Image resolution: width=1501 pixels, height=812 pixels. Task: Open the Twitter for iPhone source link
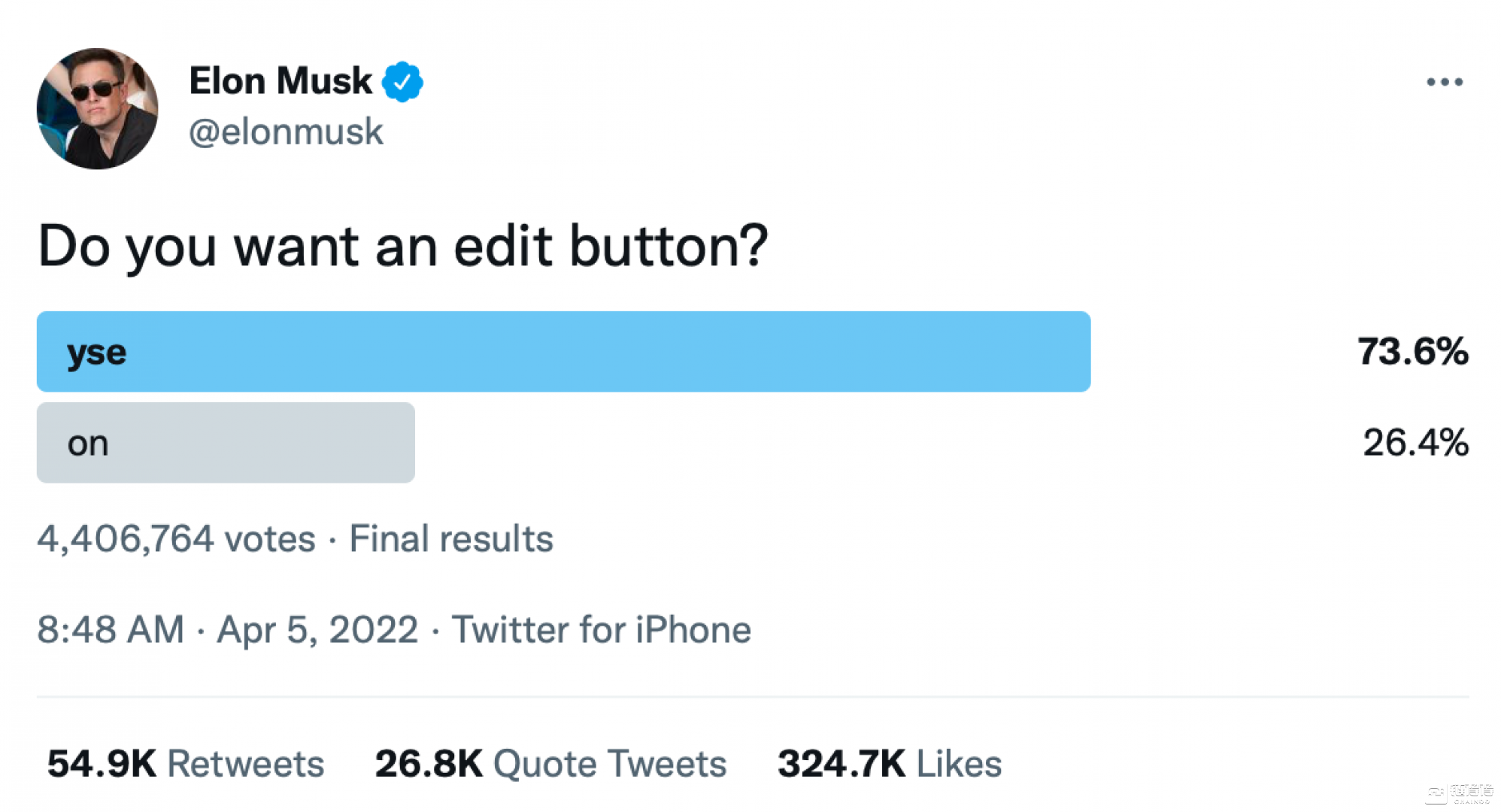point(601,629)
